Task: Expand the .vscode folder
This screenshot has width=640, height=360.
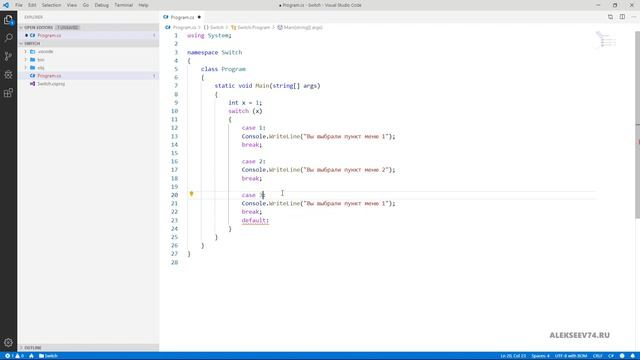Action: pyautogui.click(x=26, y=51)
